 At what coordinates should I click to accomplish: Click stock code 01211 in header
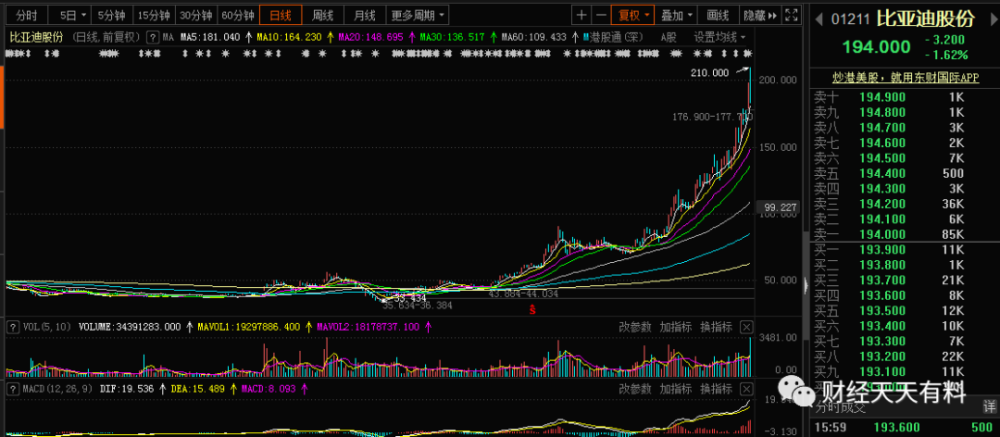pos(850,19)
